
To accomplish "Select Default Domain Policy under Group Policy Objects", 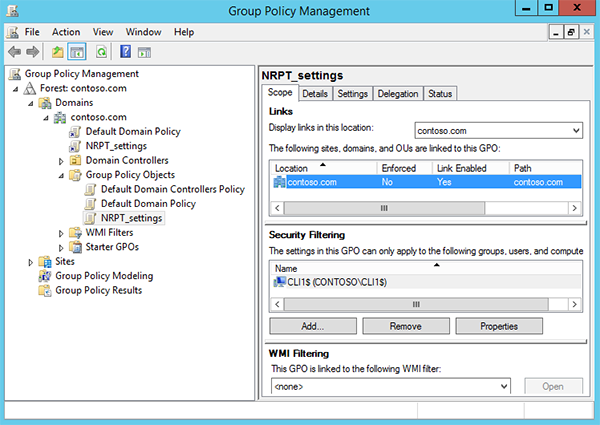I will 148,204.
